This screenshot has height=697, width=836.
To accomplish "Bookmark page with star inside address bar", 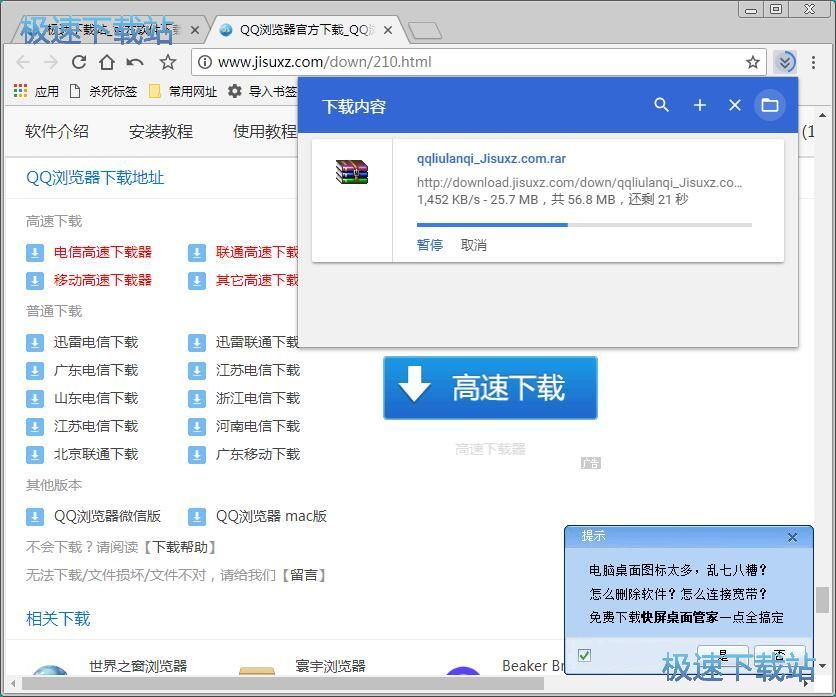I will [753, 62].
